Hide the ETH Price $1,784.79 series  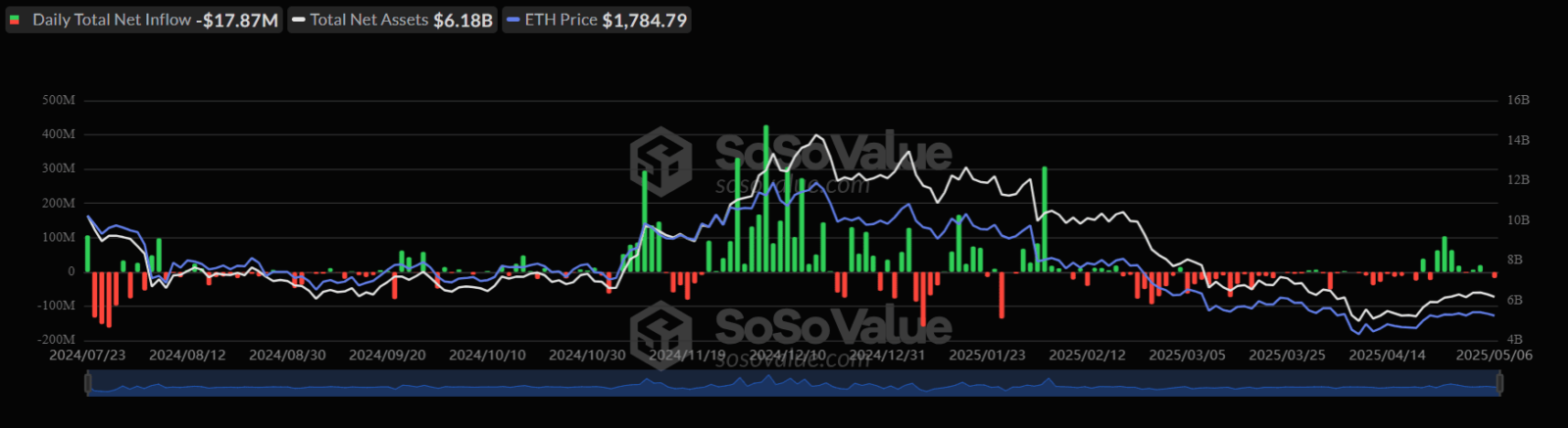pos(597,20)
